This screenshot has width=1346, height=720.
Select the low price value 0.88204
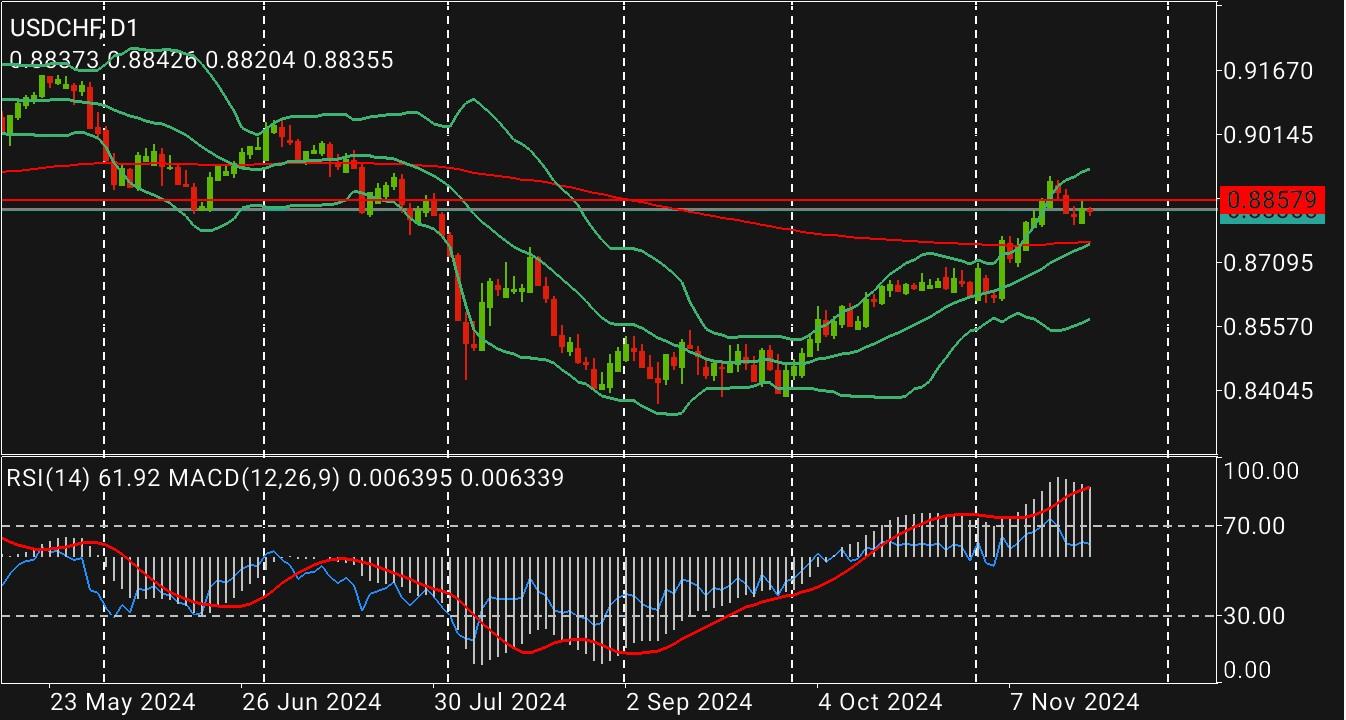[x=250, y=60]
